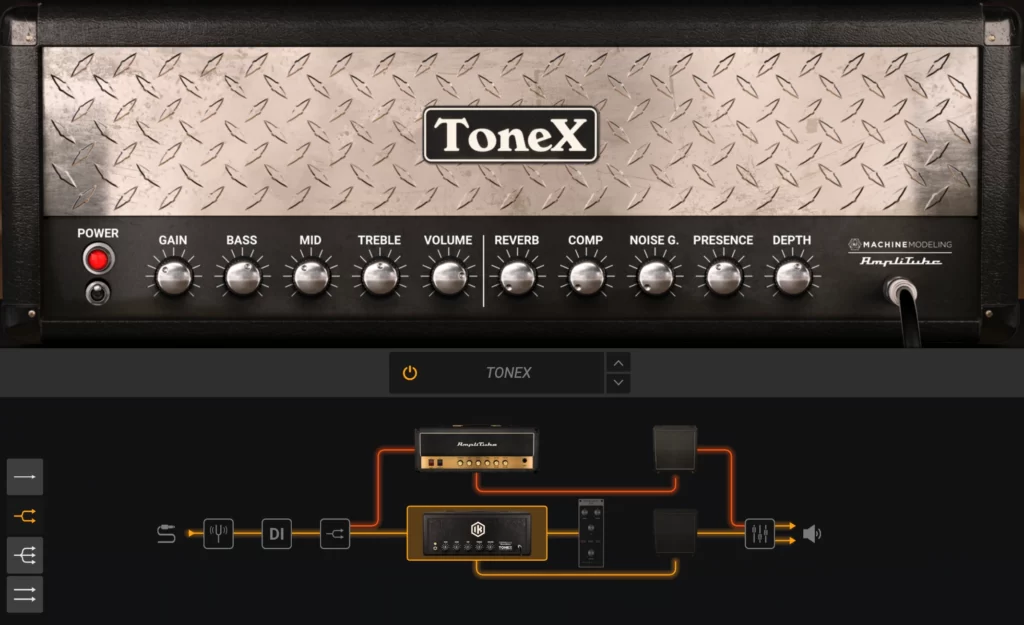The height and width of the screenshot is (625, 1024).
Task: Click the DEPTH knob
Action: click(792, 277)
